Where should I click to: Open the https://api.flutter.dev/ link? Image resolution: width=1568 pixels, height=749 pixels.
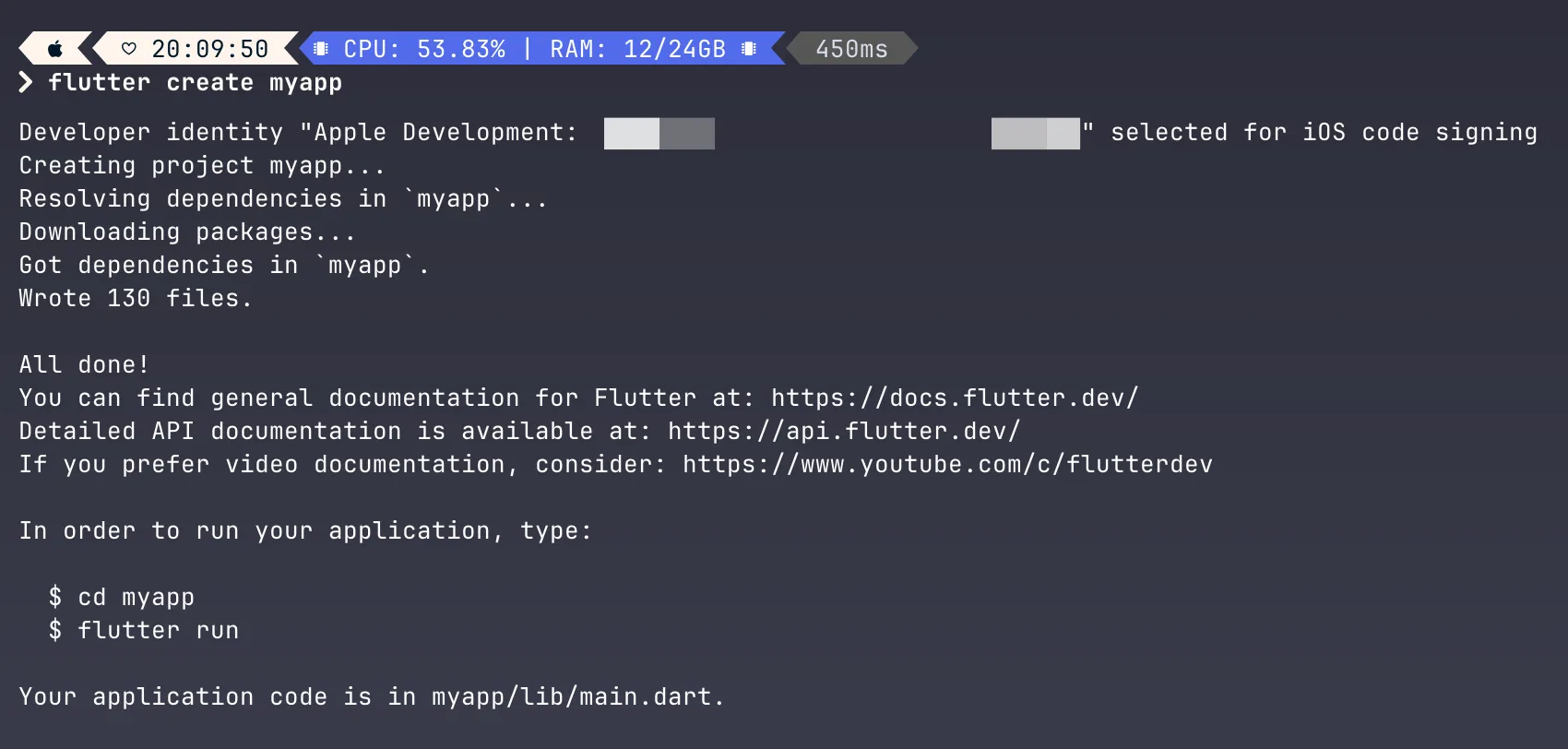(x=844, y=431)
